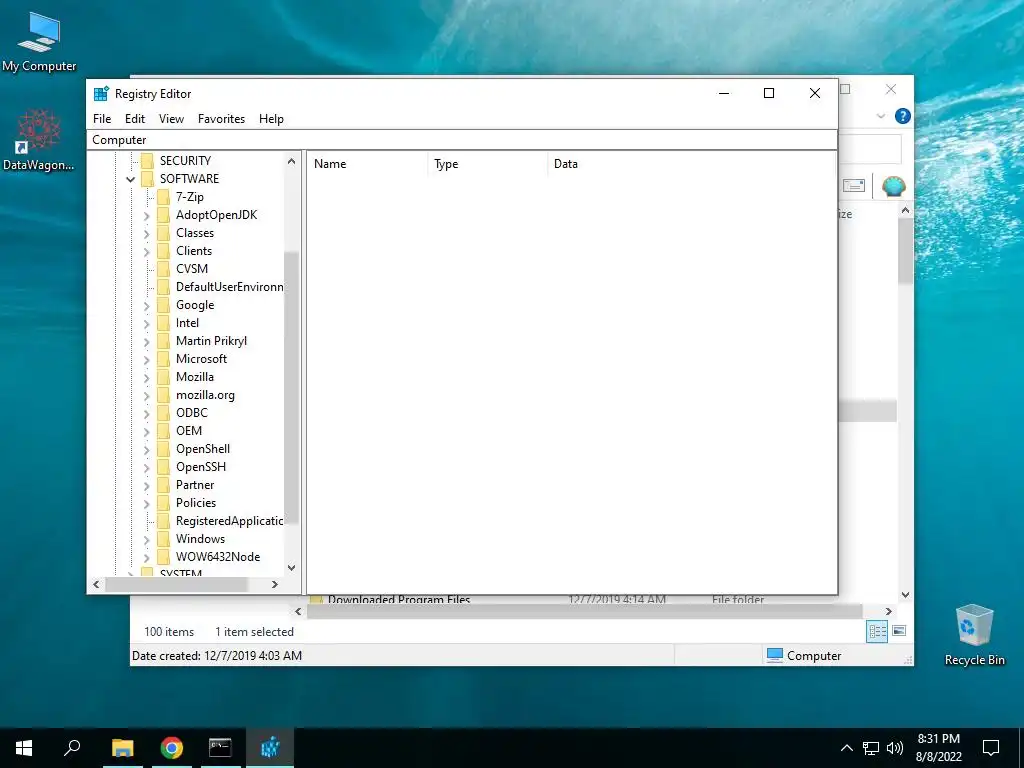This screenshot has width=1024, height=768.
Task: Select the WOW6432Node tree item
Action: (217, 557)
